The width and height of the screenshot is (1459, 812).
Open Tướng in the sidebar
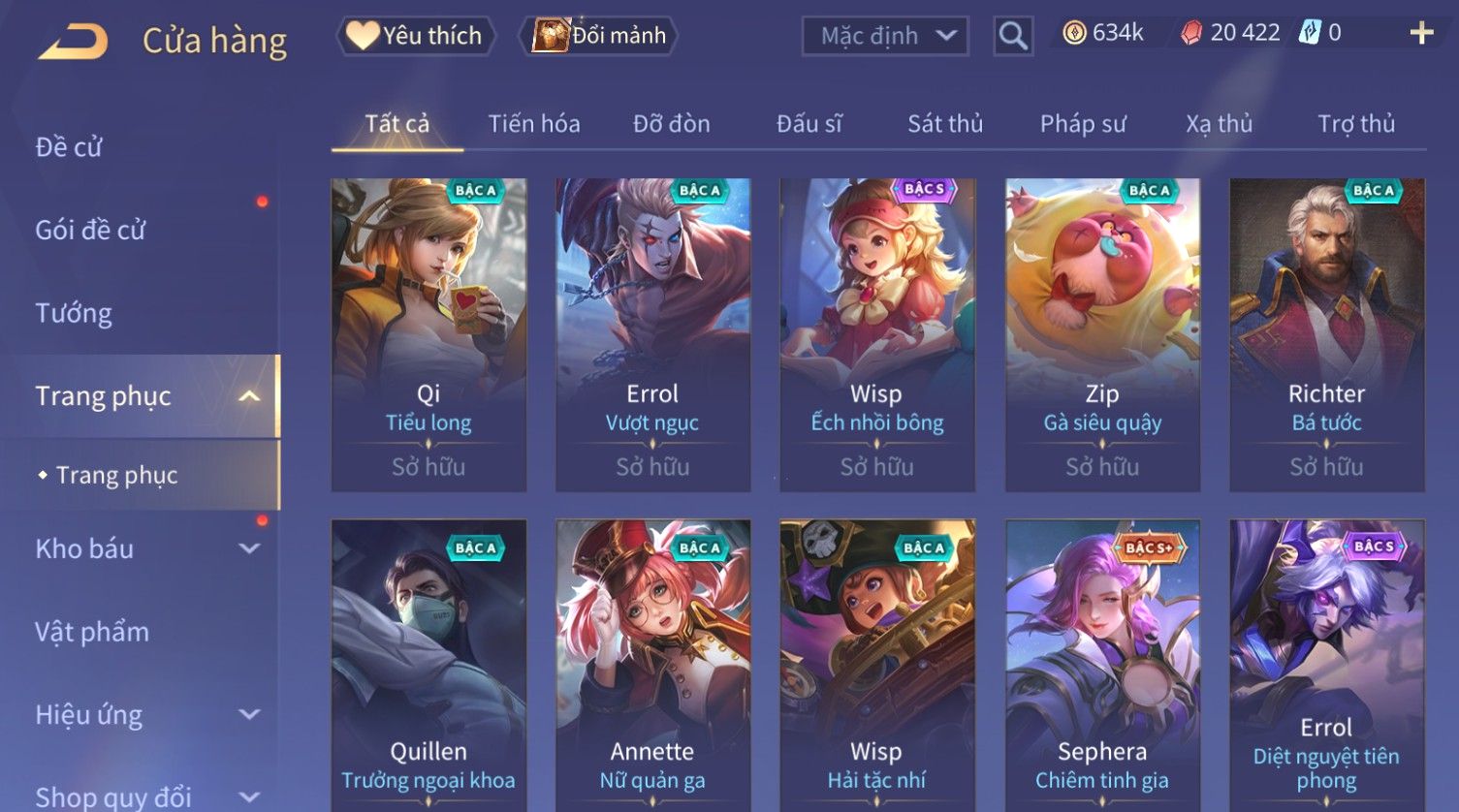pyautogui.click(x=74, y=313)
